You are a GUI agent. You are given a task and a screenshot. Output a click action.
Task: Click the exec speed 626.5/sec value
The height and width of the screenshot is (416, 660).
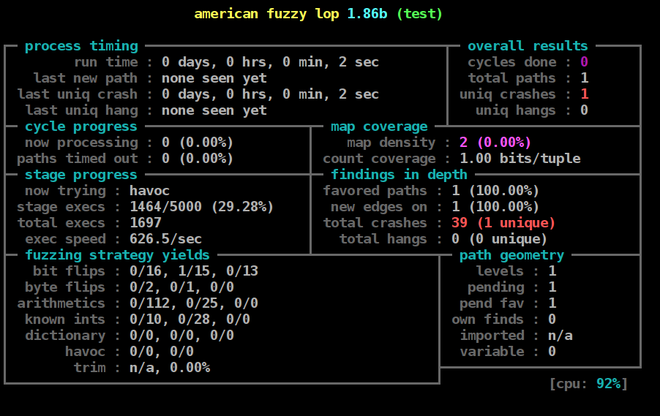tap(165, 239)
